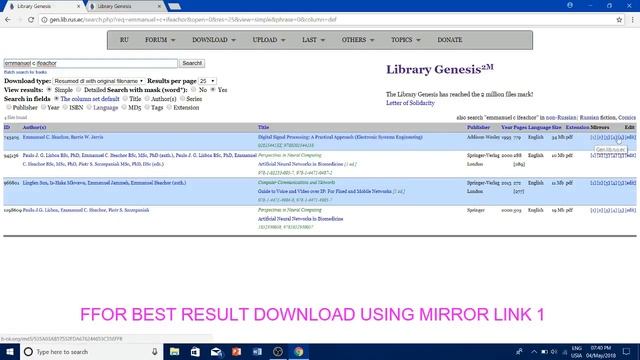Search in the Author(s) field only
640x360 pixels.
coord(147,98)
